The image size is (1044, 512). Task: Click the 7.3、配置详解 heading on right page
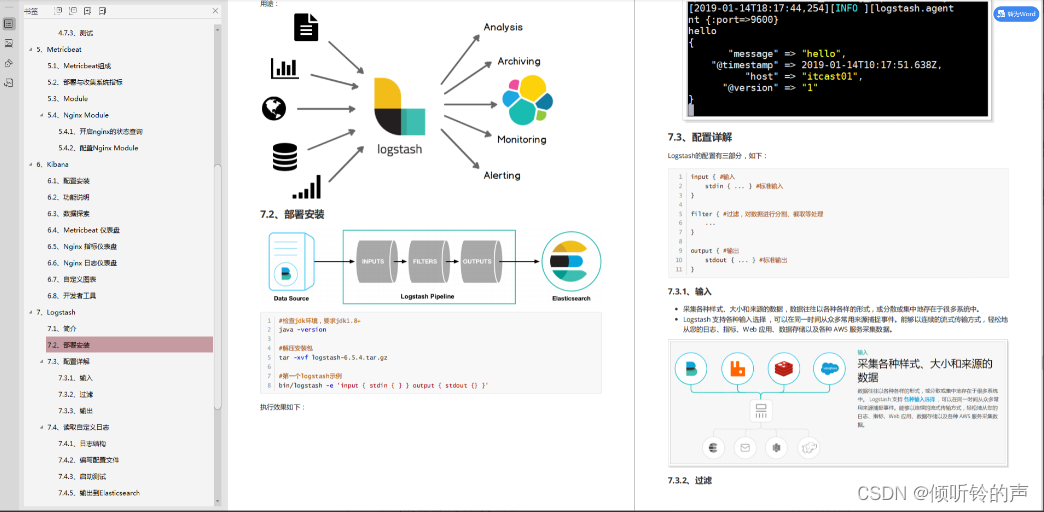700,137
